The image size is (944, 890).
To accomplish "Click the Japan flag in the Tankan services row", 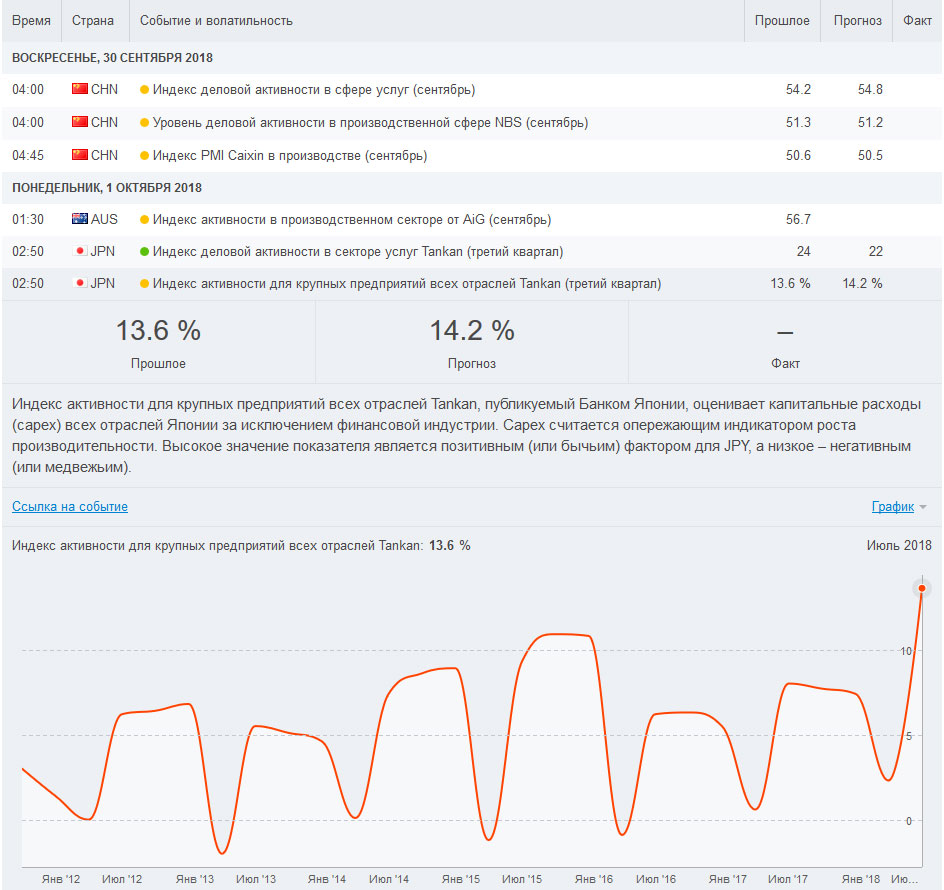I will pos(80,251).
